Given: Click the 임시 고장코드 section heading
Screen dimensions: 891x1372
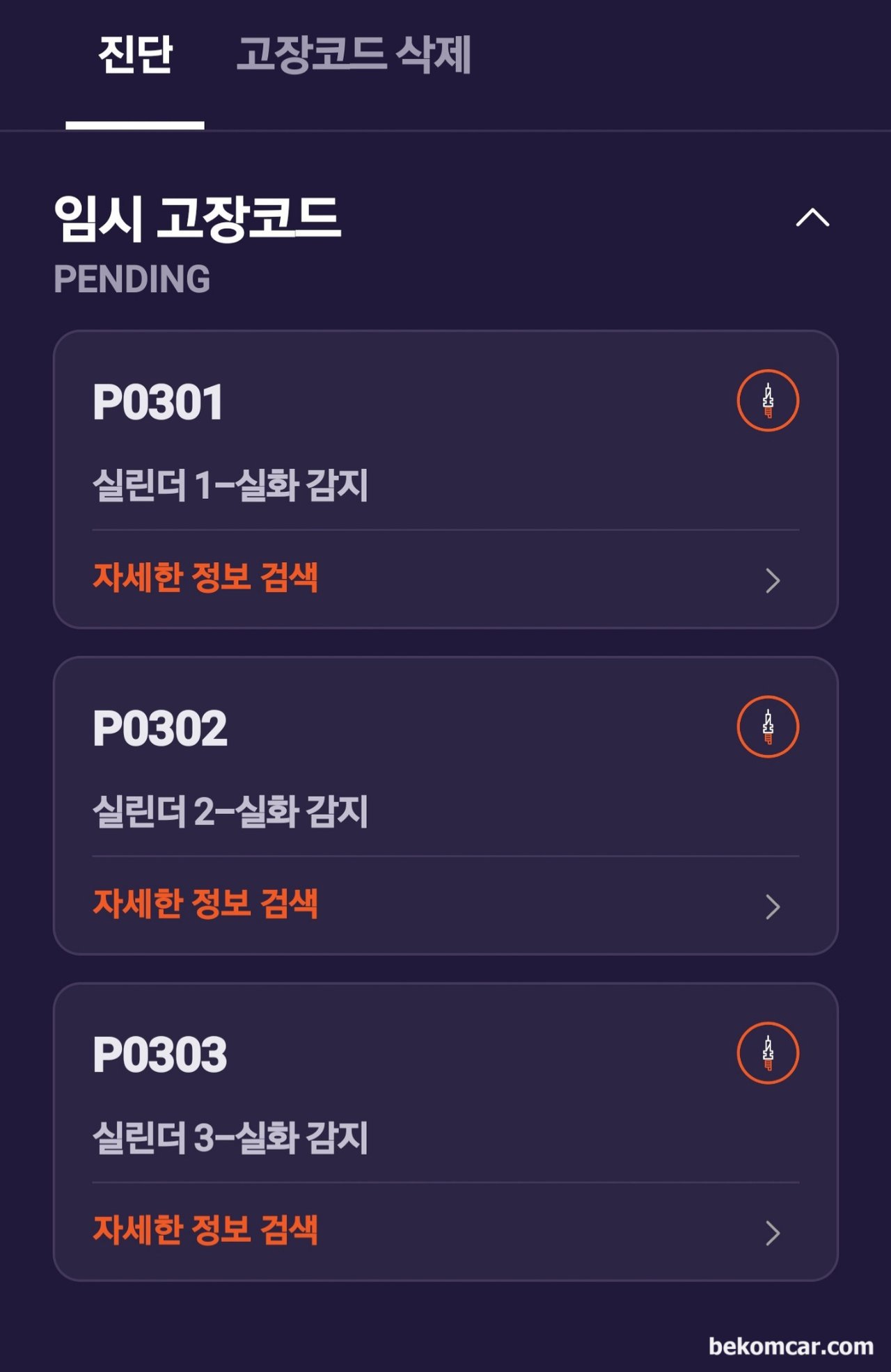Looking at the screenshot, I should 198,218.
